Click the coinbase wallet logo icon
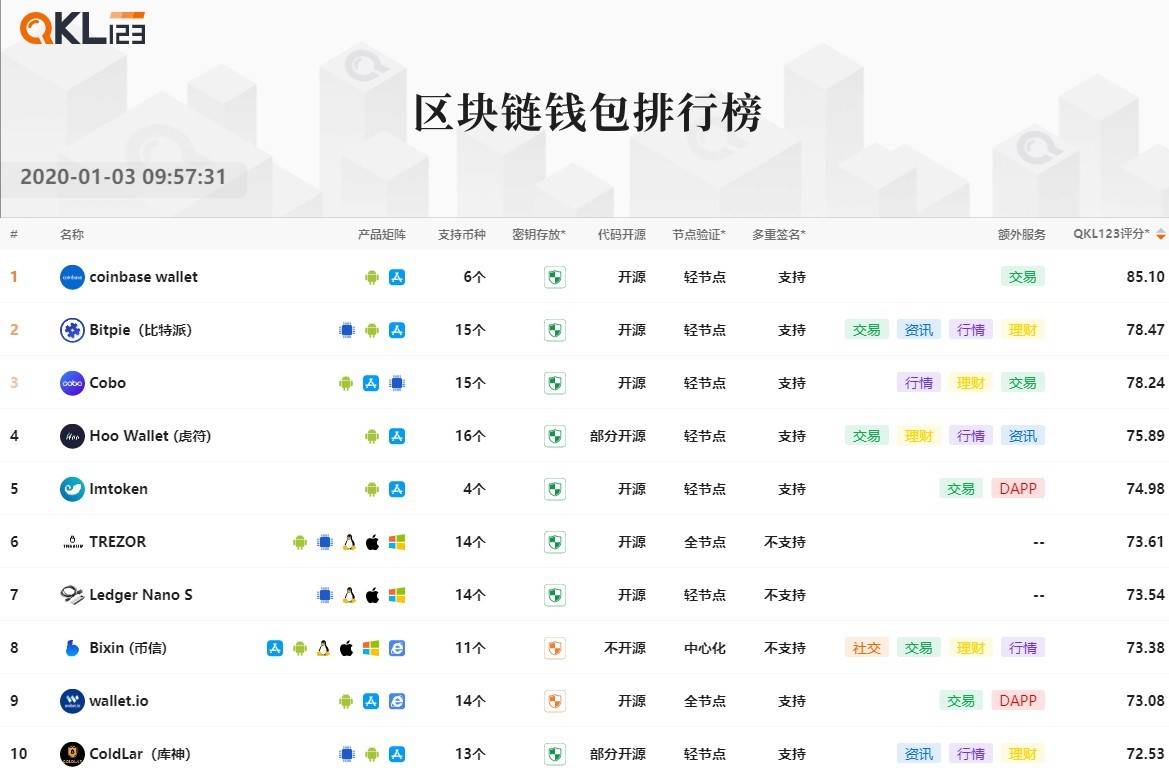The height and width of the screenshot is (778, 1169). pos(72,277)
